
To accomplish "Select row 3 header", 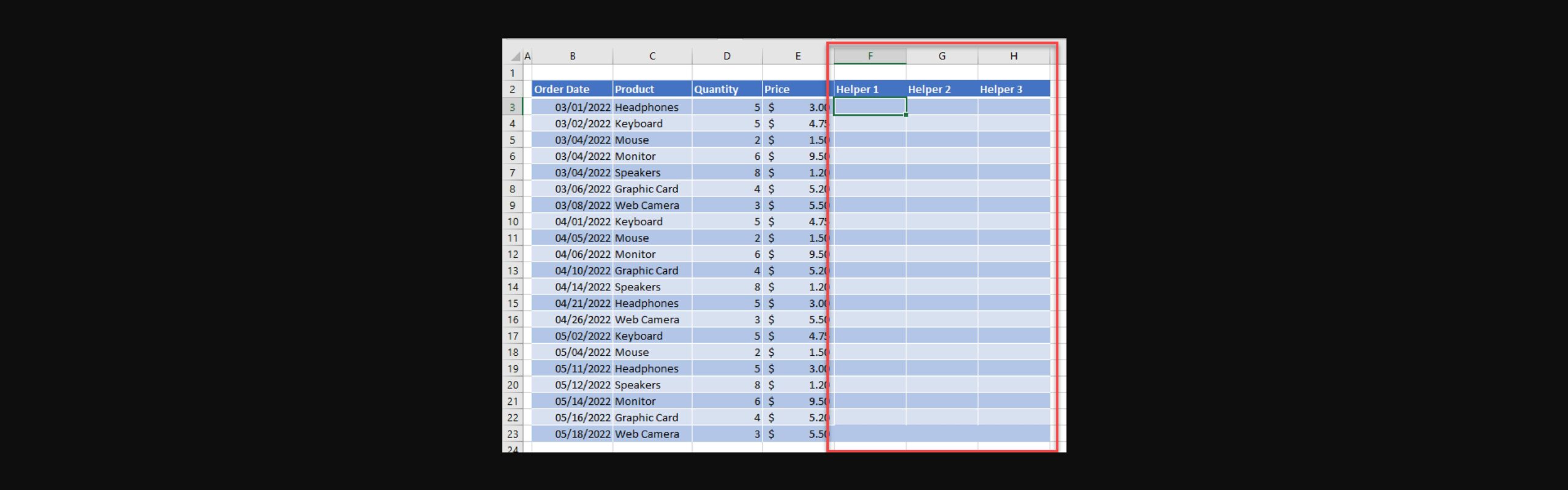I will pyautogui.click(x=513, y=107).
